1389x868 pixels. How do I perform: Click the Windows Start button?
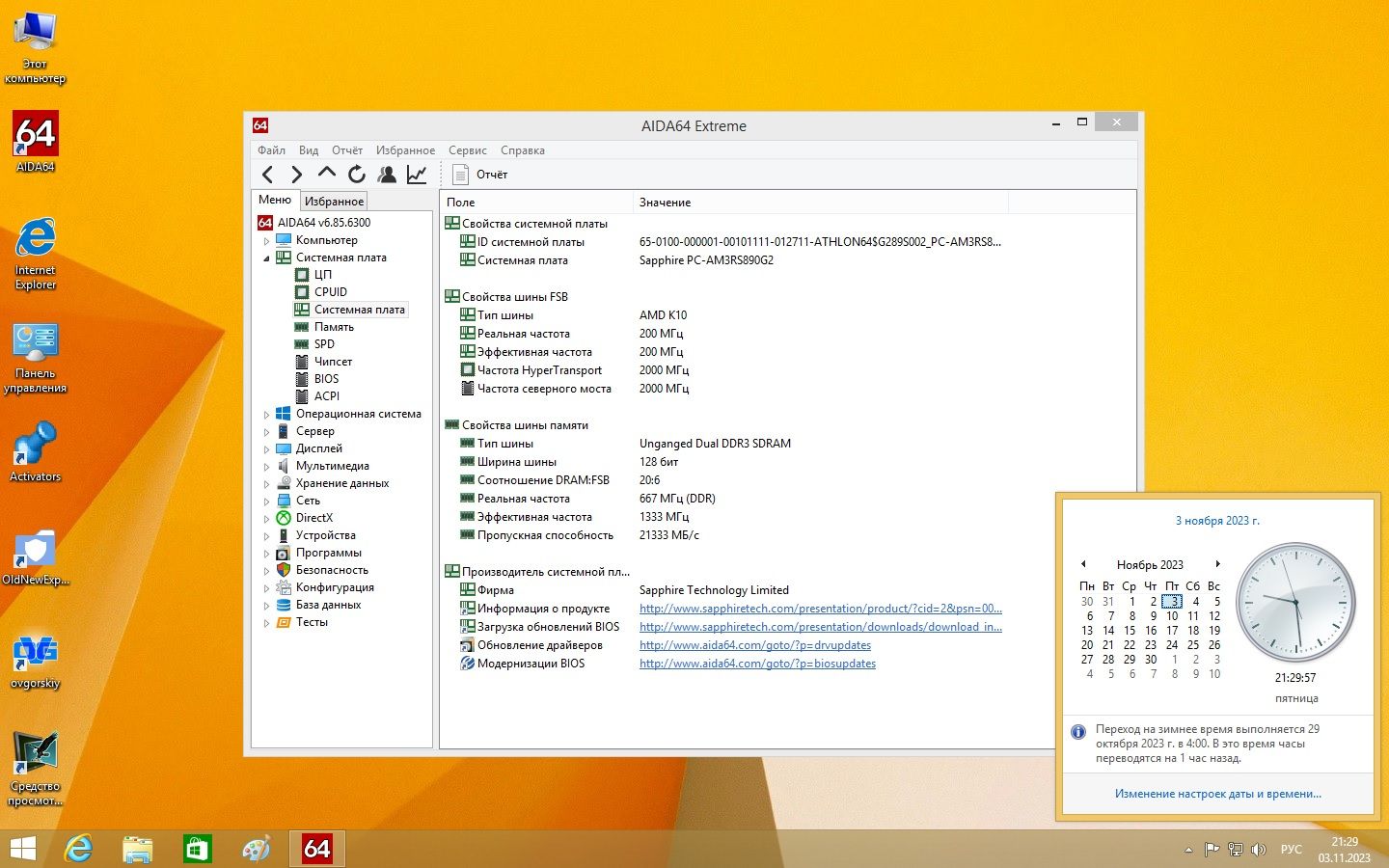click(x=22, y=849)
